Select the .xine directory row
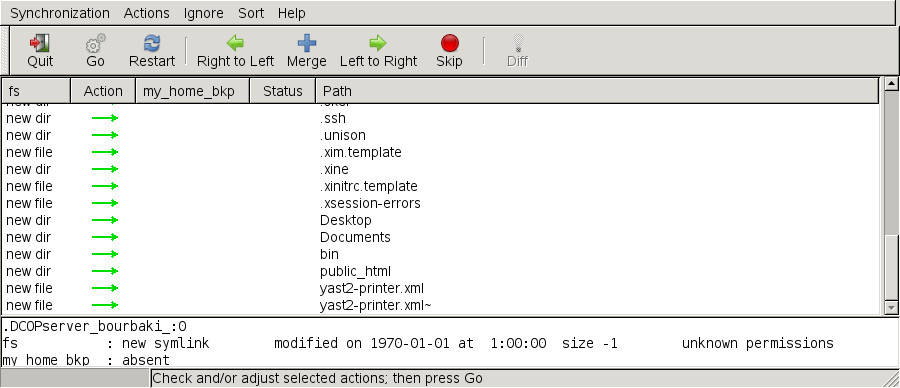Image resolution: width=900 pixels, height=388 pixels. (440, 169)
